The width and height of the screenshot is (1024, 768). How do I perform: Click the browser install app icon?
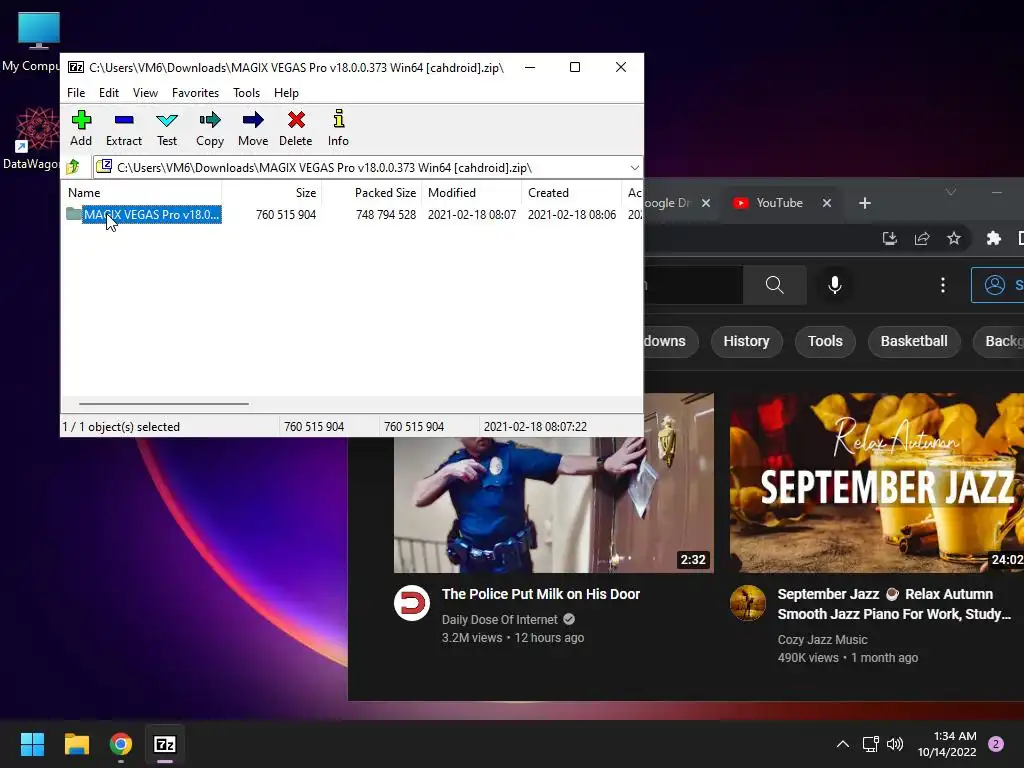889,238
